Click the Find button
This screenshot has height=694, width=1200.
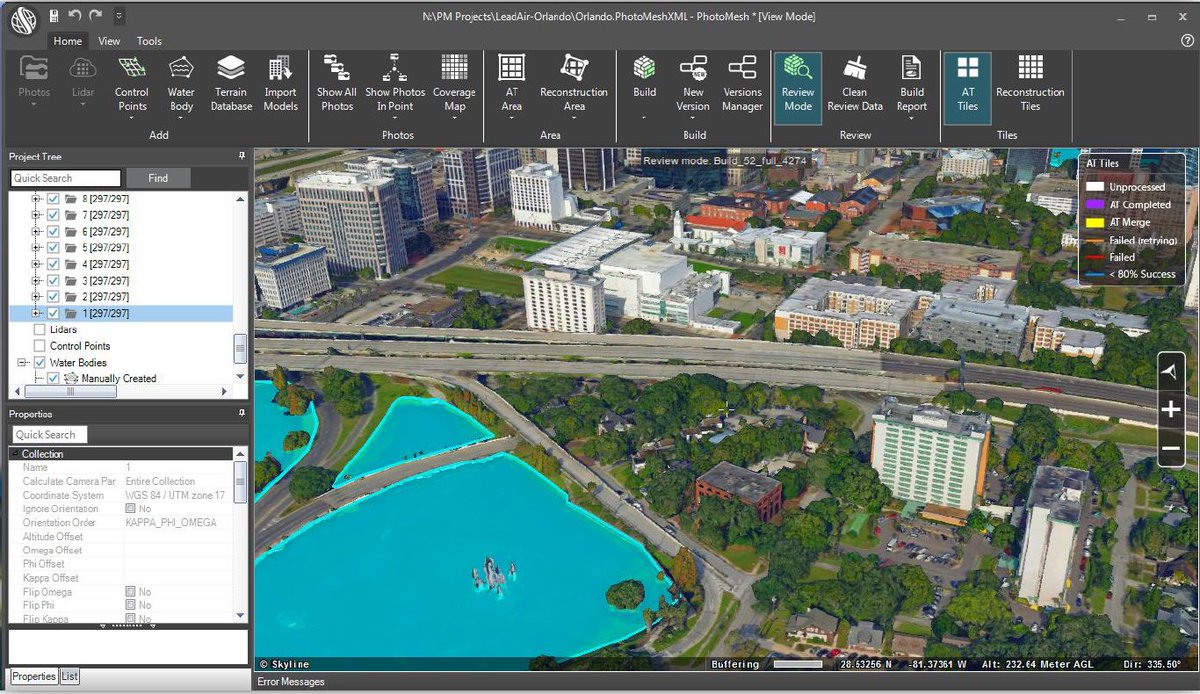pos(158,178)
